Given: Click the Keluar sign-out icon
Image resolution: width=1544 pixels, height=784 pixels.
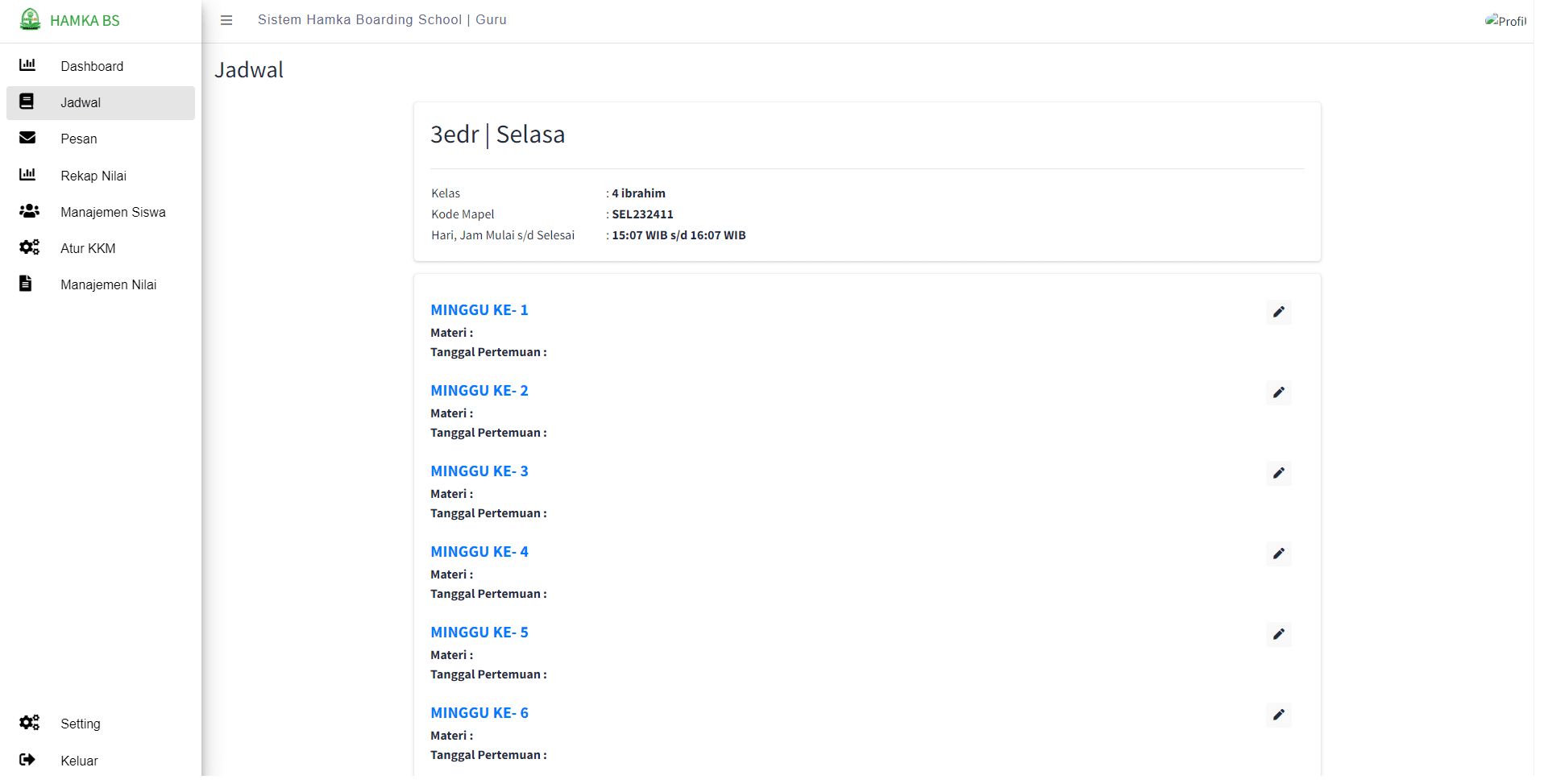Looking at the screenshot, I should [x=27, y=760].
